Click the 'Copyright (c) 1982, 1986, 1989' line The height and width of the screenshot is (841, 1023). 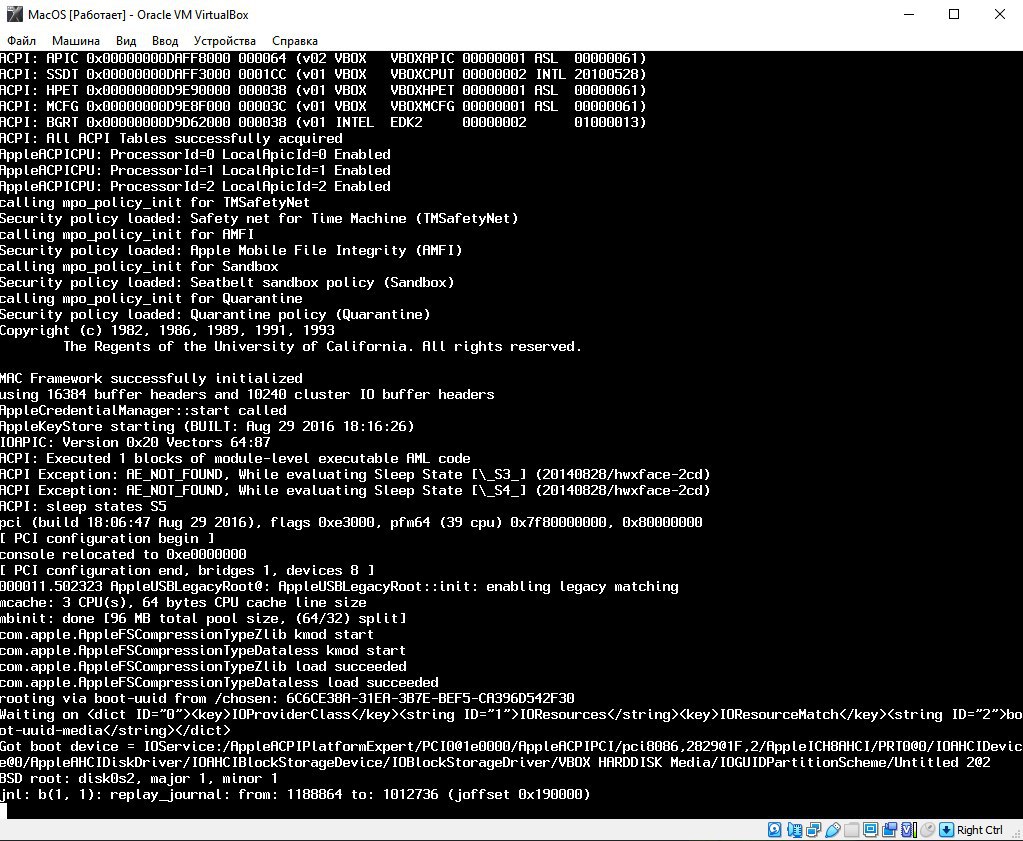coord(167,331)
